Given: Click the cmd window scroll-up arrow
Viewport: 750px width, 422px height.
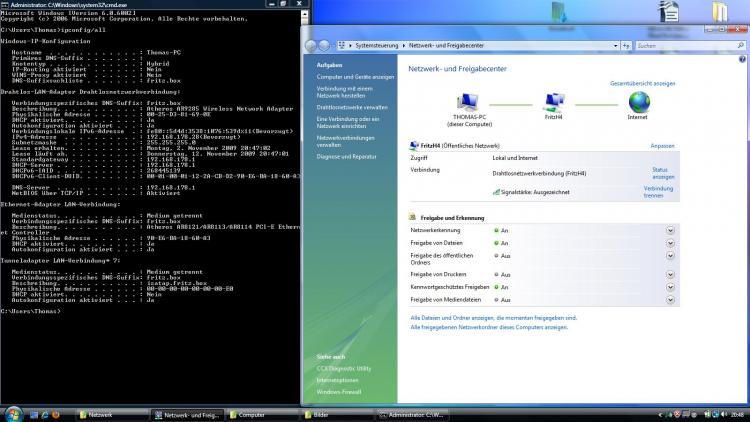Looking at the screenshot, I should tap(305, 14).
